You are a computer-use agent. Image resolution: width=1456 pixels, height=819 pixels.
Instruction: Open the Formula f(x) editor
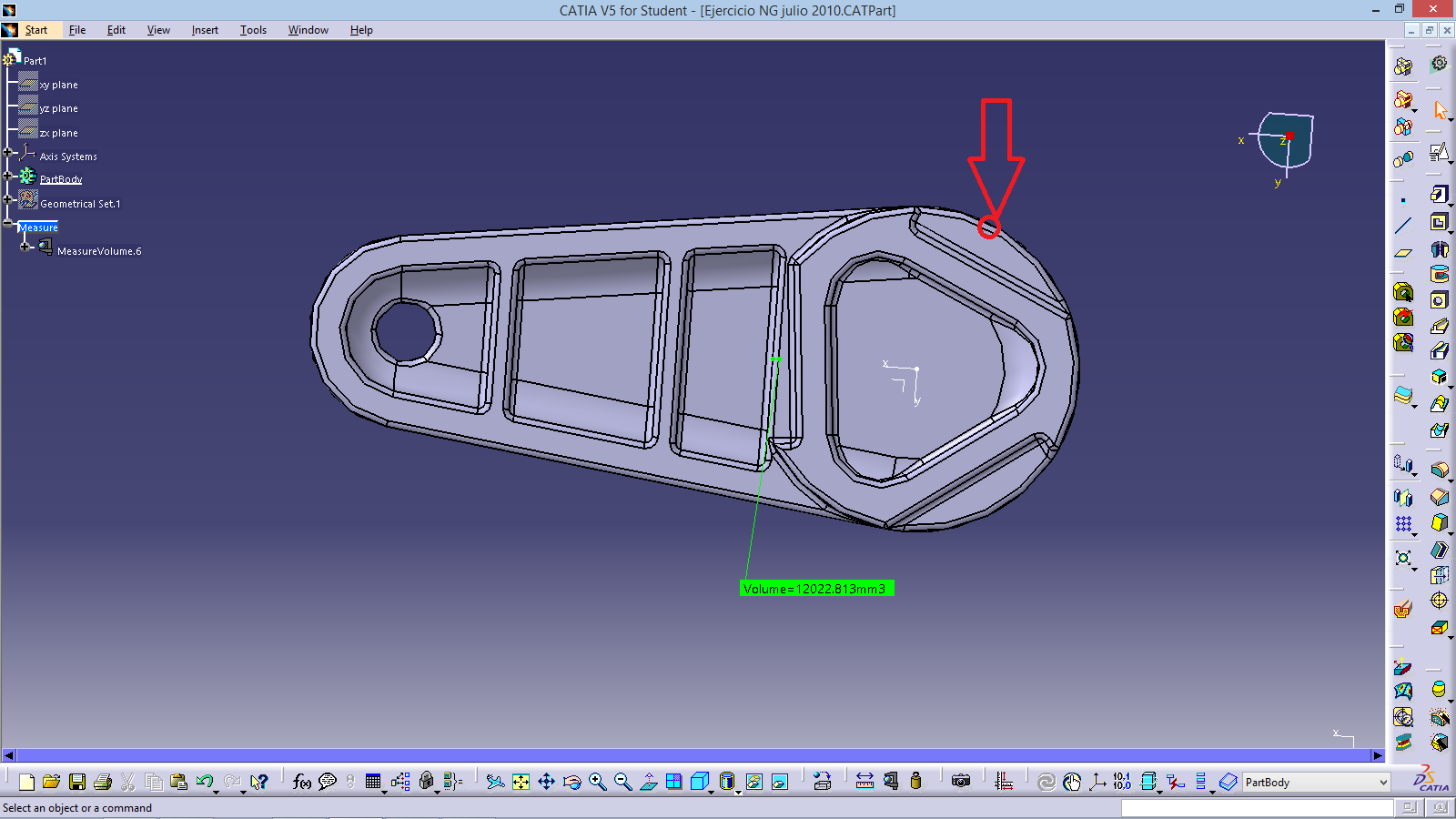pyautogui.click(x=302, y=782)
